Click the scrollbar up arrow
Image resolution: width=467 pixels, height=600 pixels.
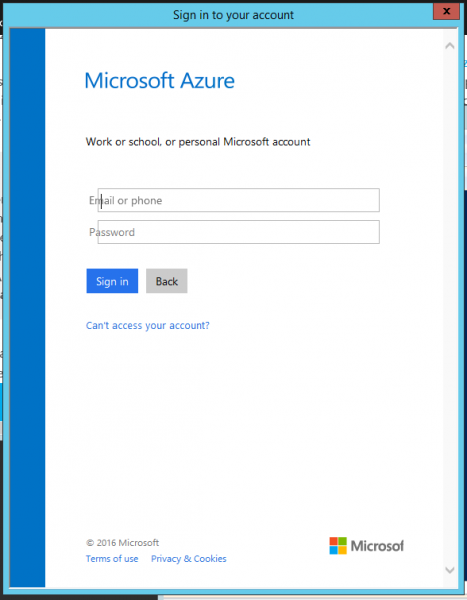click(450, 46)
